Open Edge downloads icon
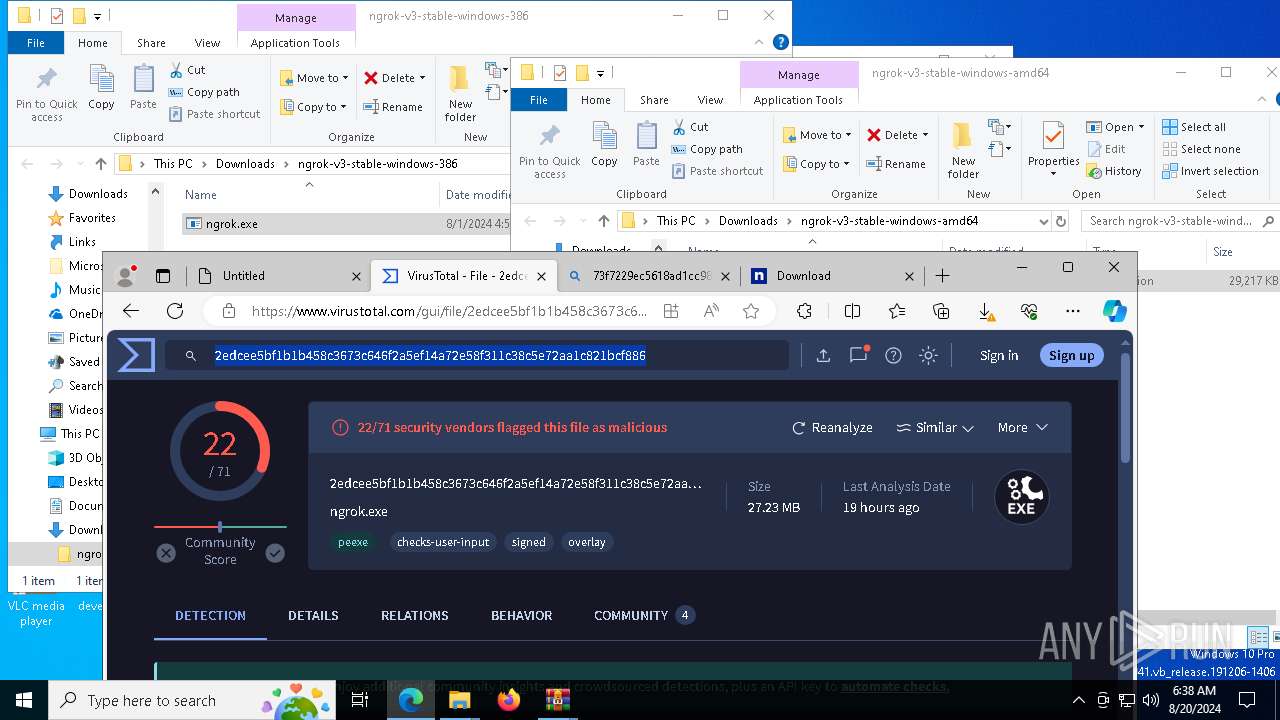 pyautogui.click(x=986, y=311)
